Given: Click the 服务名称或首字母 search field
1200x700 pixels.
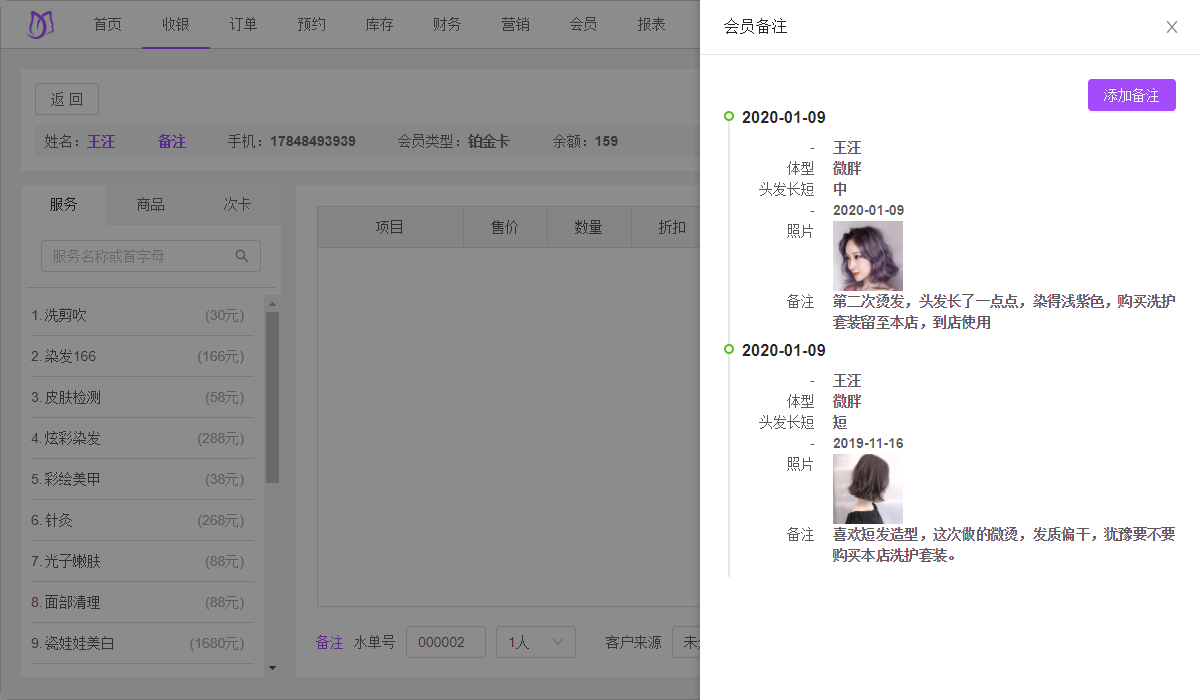Looking at the screenshot, I should pos(140,256).
